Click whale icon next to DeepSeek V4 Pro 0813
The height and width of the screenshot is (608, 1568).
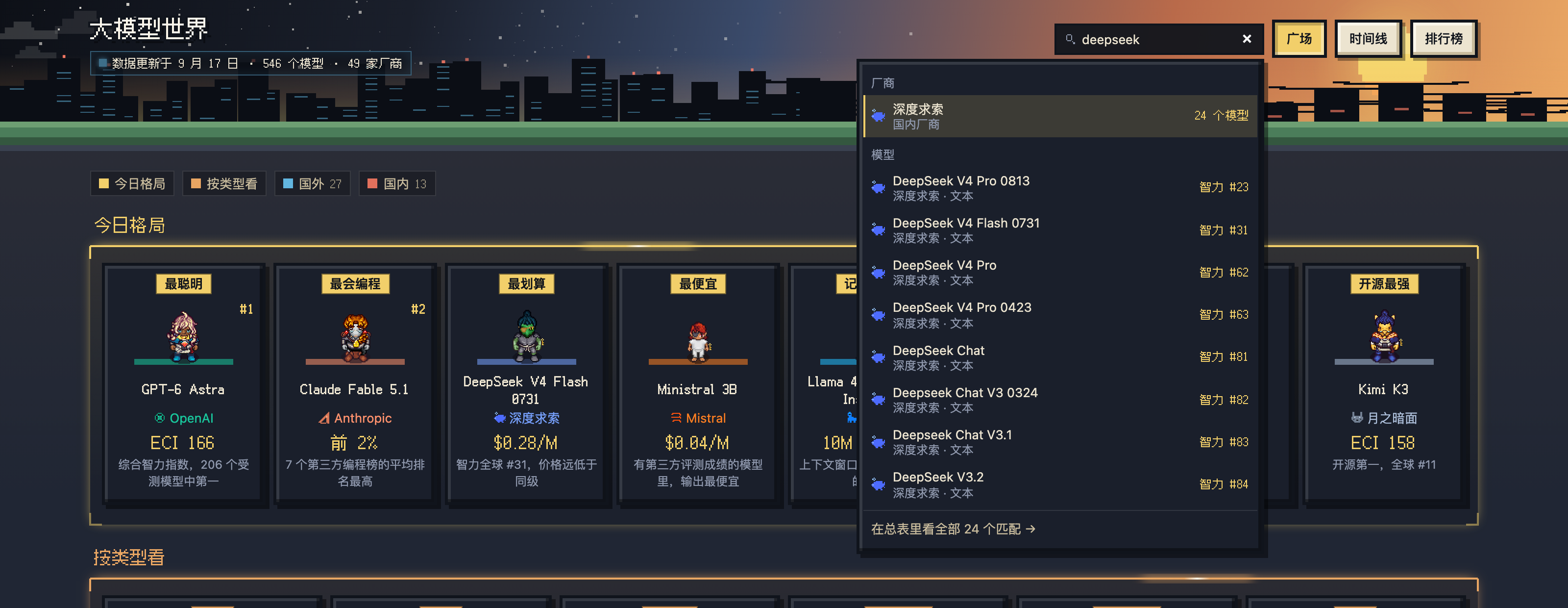pos(878,187)
